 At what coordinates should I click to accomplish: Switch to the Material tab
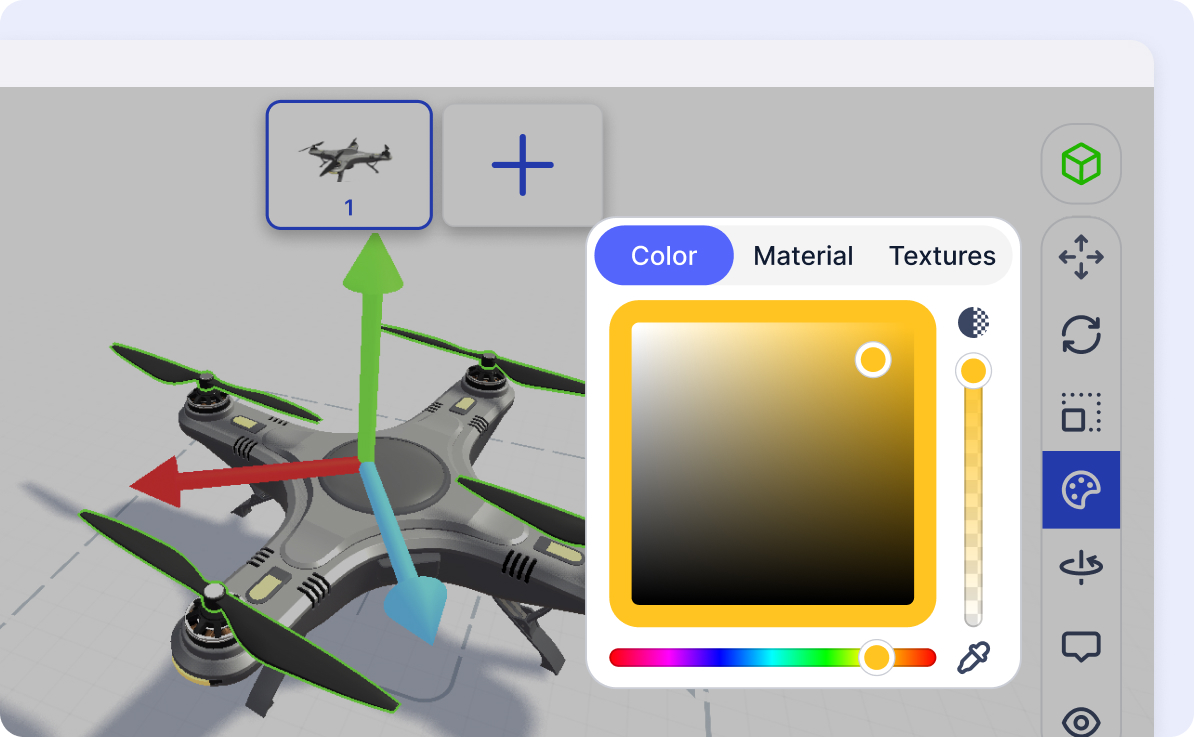[803, 256]
